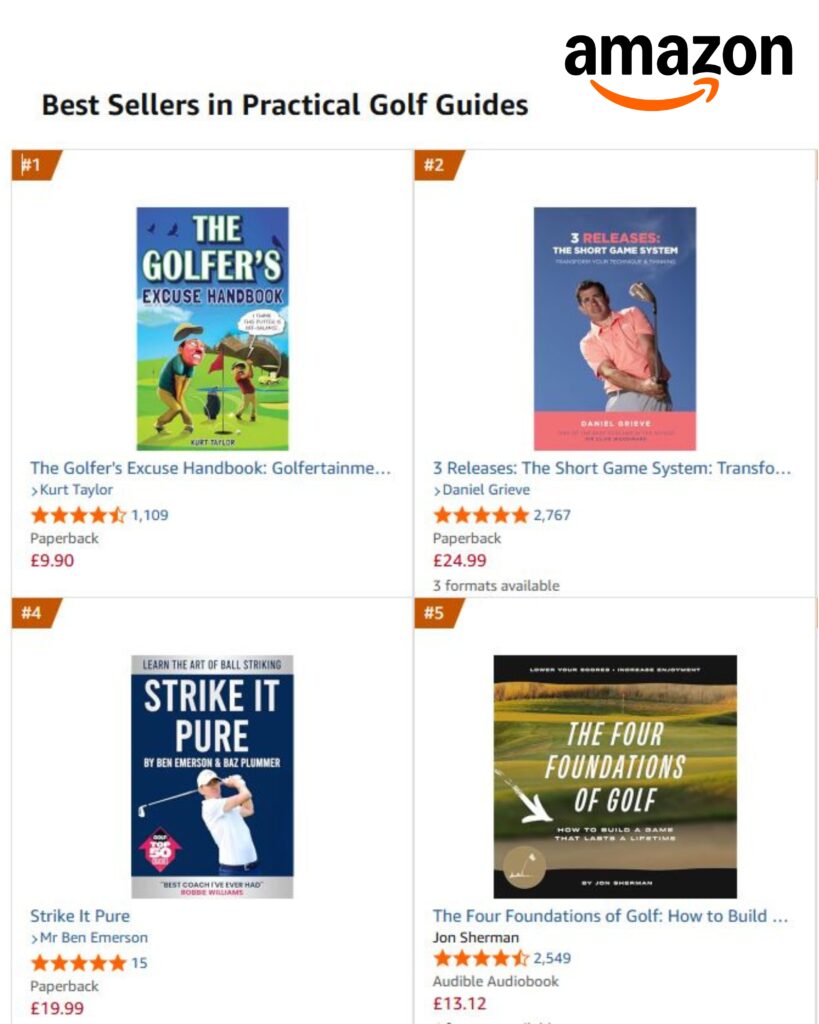Open 3 Releases: The Short Game System link
The width and height of the screenshot is (819, 1024).
click(x=612, y=468)
